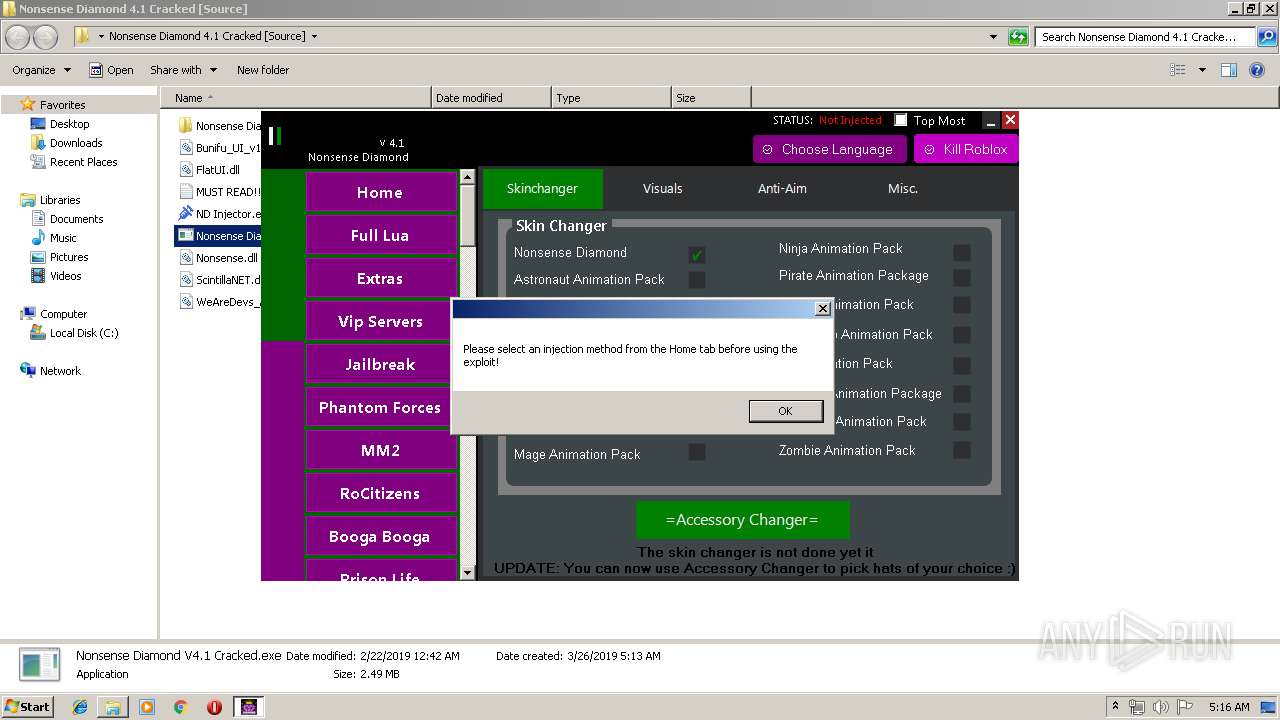Viewport: 1280px width, 720px height.
Task: Uncheck the Nonsense Diamond skin checkbox
Action: 697,254
